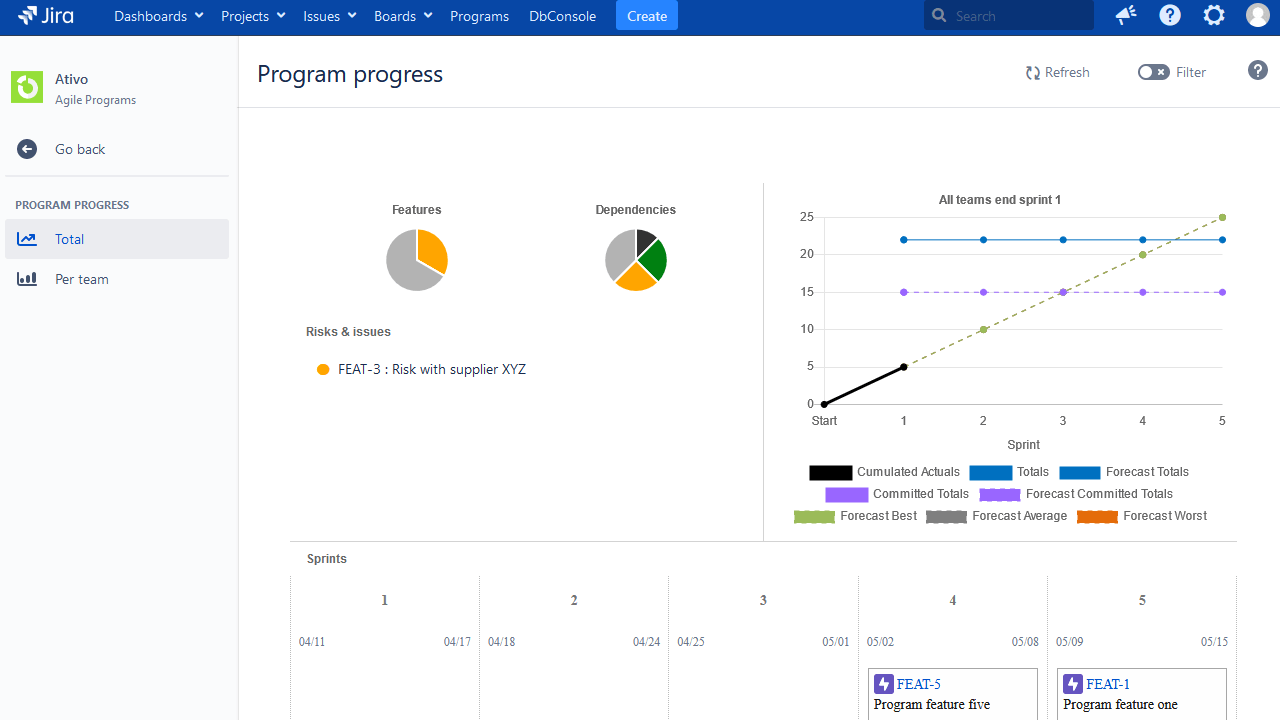The width and height of the screenshot is (1280, 720).
Task: Open Jira settings gear
Action: point(1213,15)
